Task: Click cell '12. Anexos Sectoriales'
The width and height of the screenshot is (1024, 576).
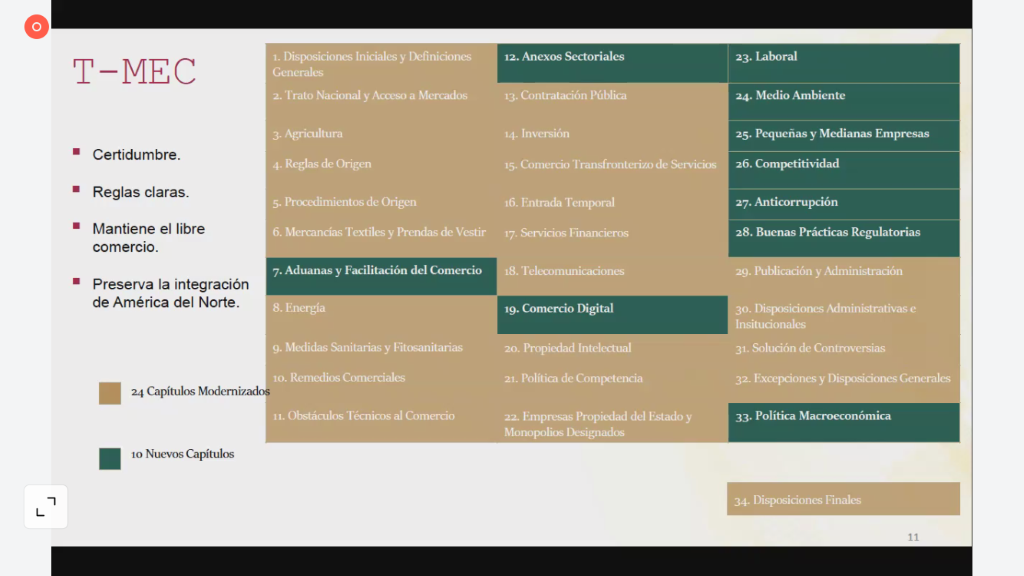Action: [x=613, y=63]
